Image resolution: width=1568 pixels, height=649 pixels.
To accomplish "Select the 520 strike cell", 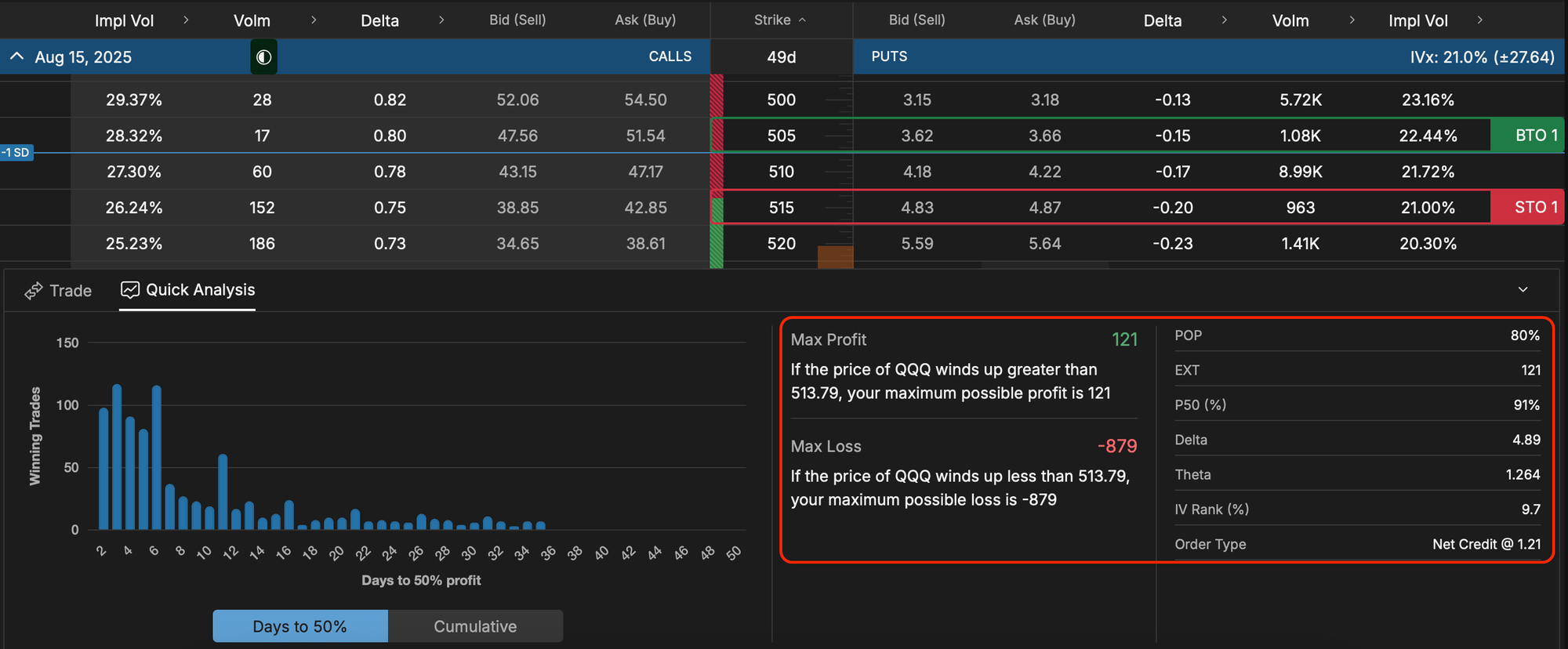I will coord(782,244).
